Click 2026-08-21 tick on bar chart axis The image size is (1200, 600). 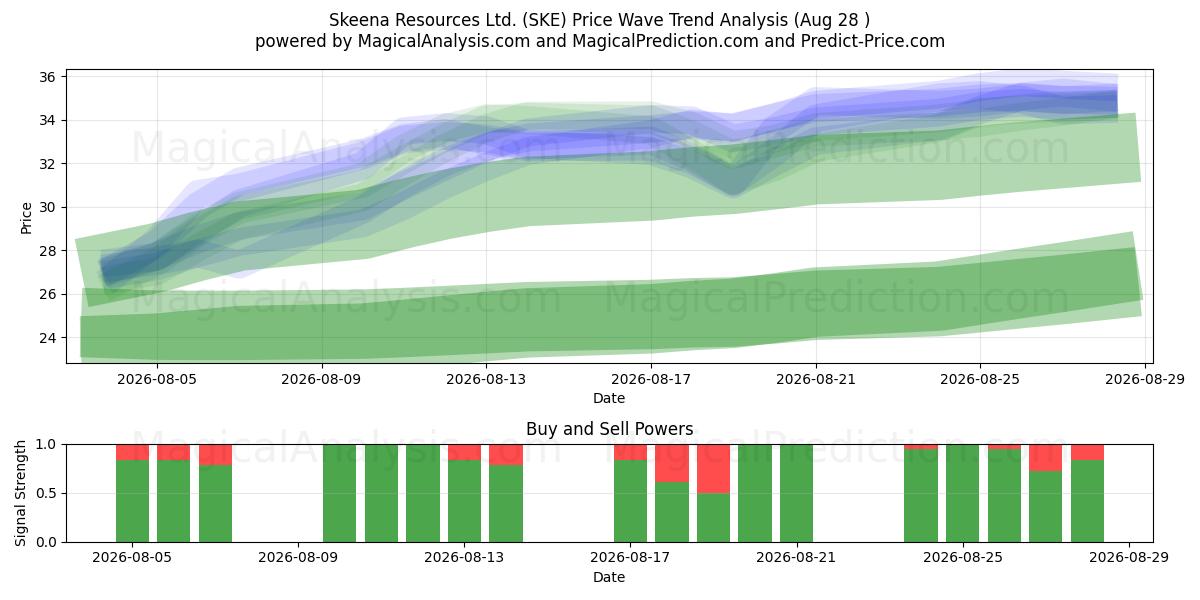797,558
